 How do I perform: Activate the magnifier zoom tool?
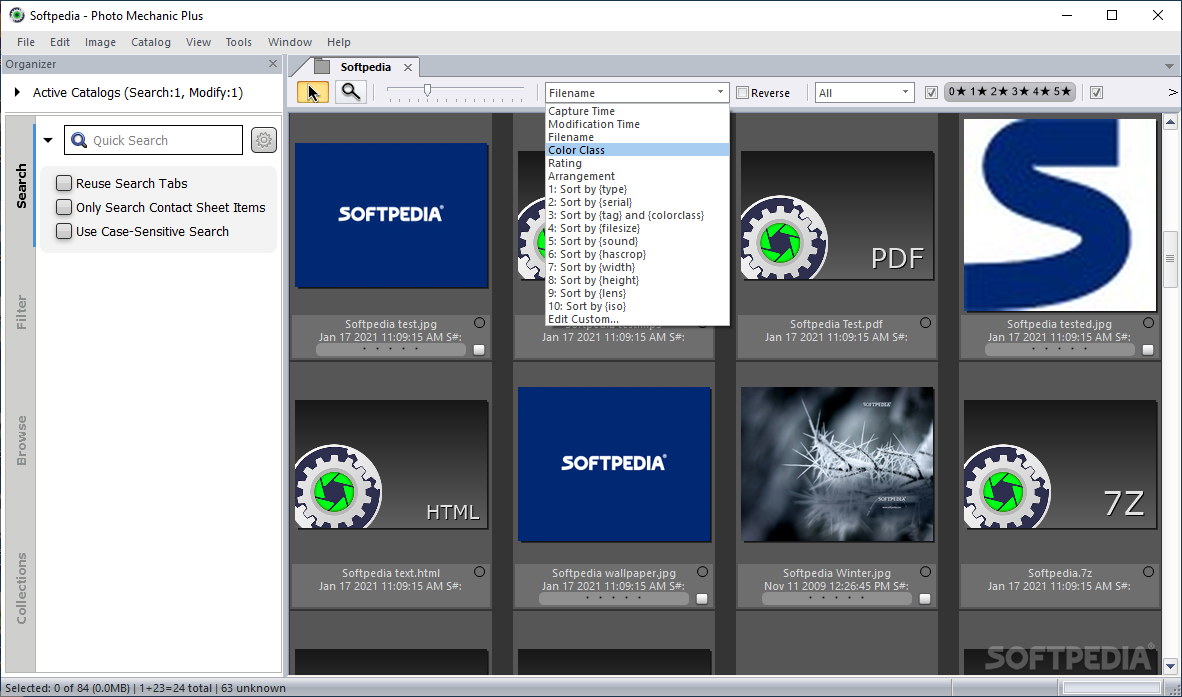[x=351, y=92]
